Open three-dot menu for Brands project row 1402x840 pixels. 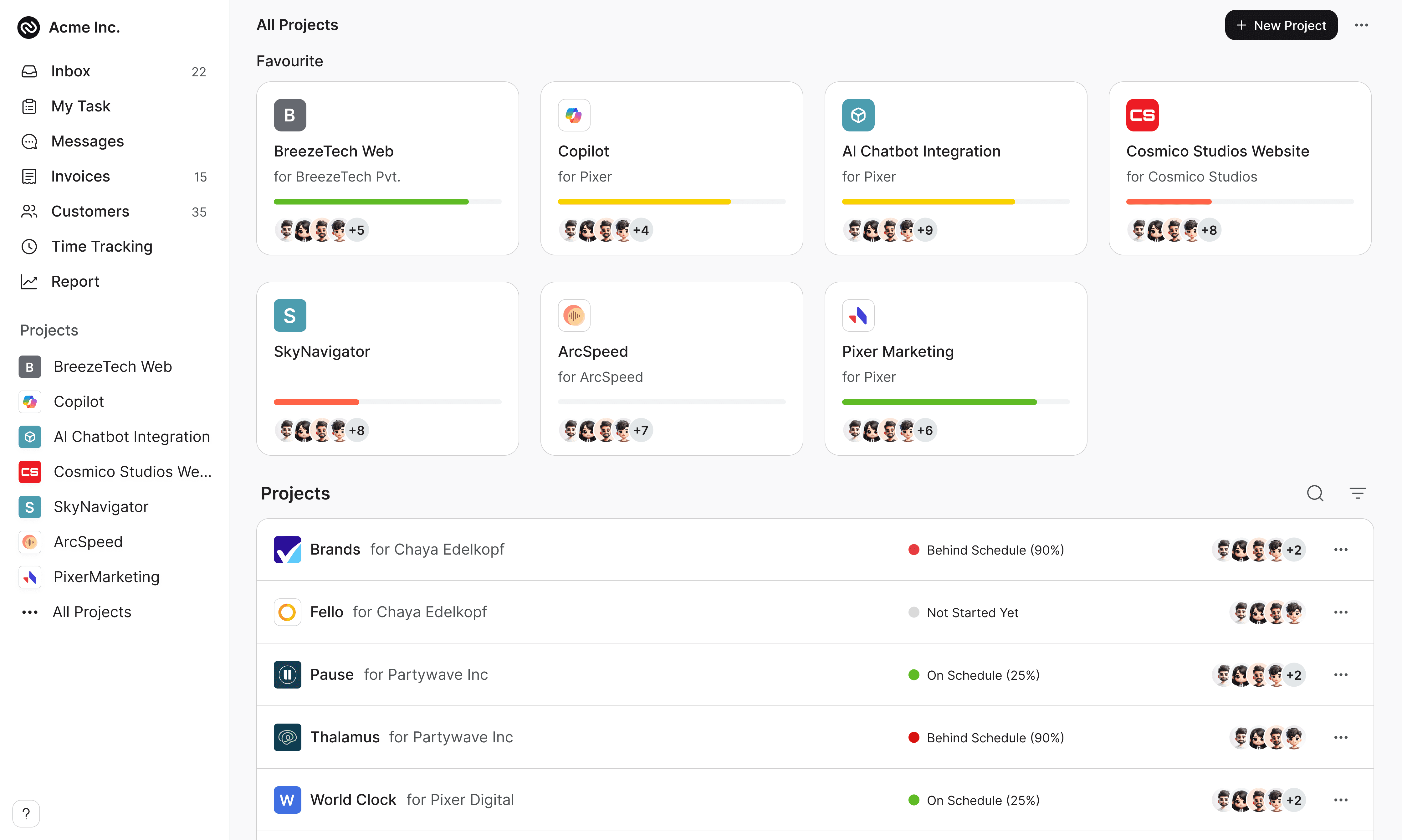tap(1340, 550)
